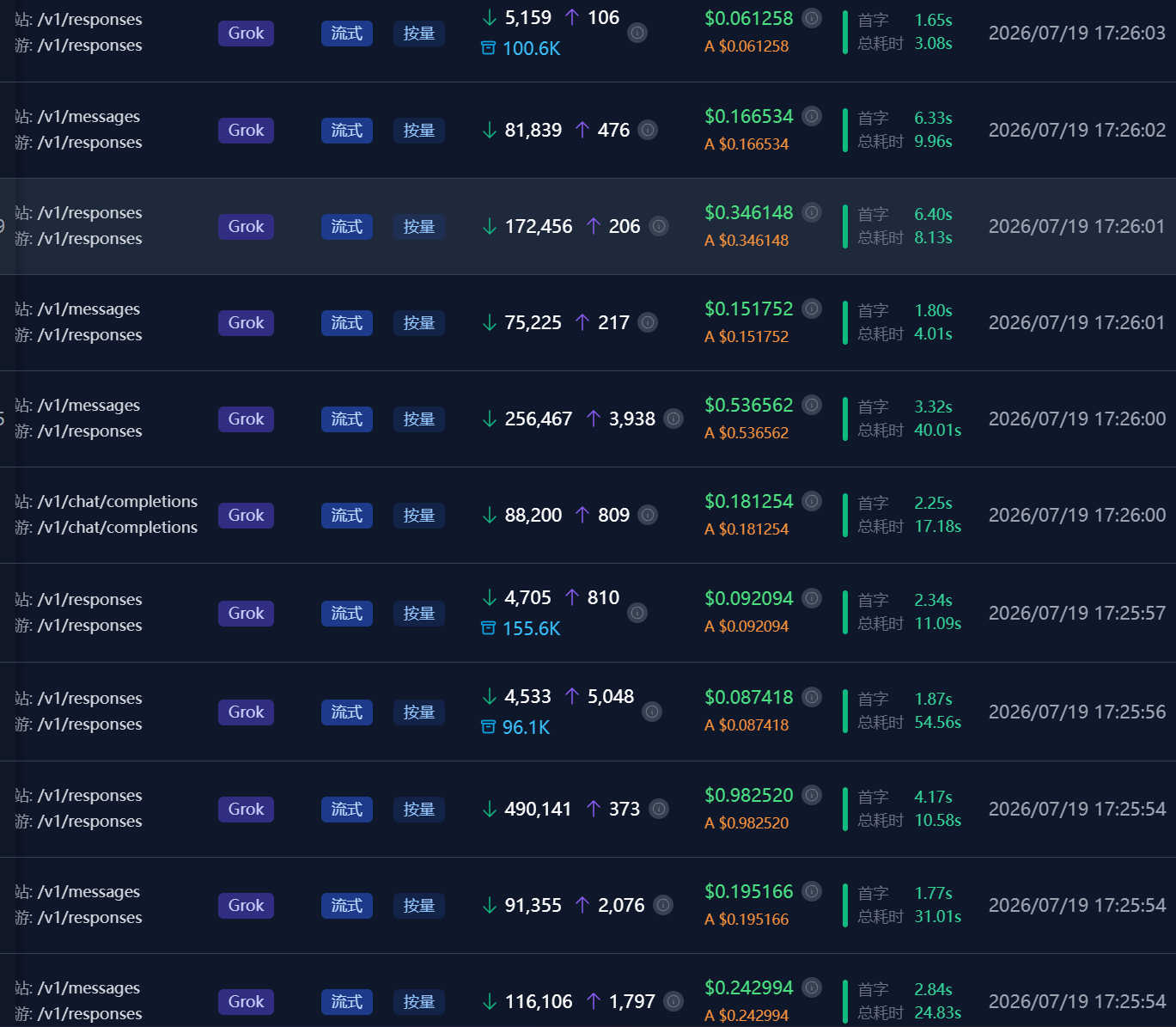
Task: Open the info icon beside cost $0.195166
Action: click(x=812, y=891)
